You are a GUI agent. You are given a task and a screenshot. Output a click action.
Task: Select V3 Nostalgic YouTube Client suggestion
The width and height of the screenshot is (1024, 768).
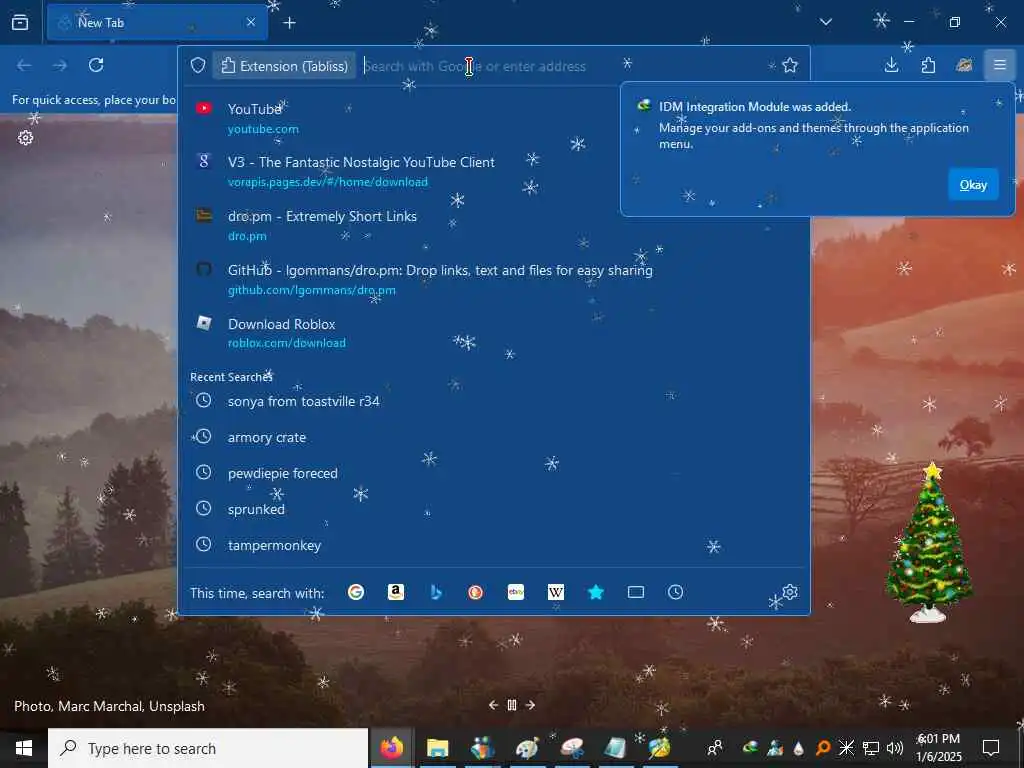tap(494, 171)
